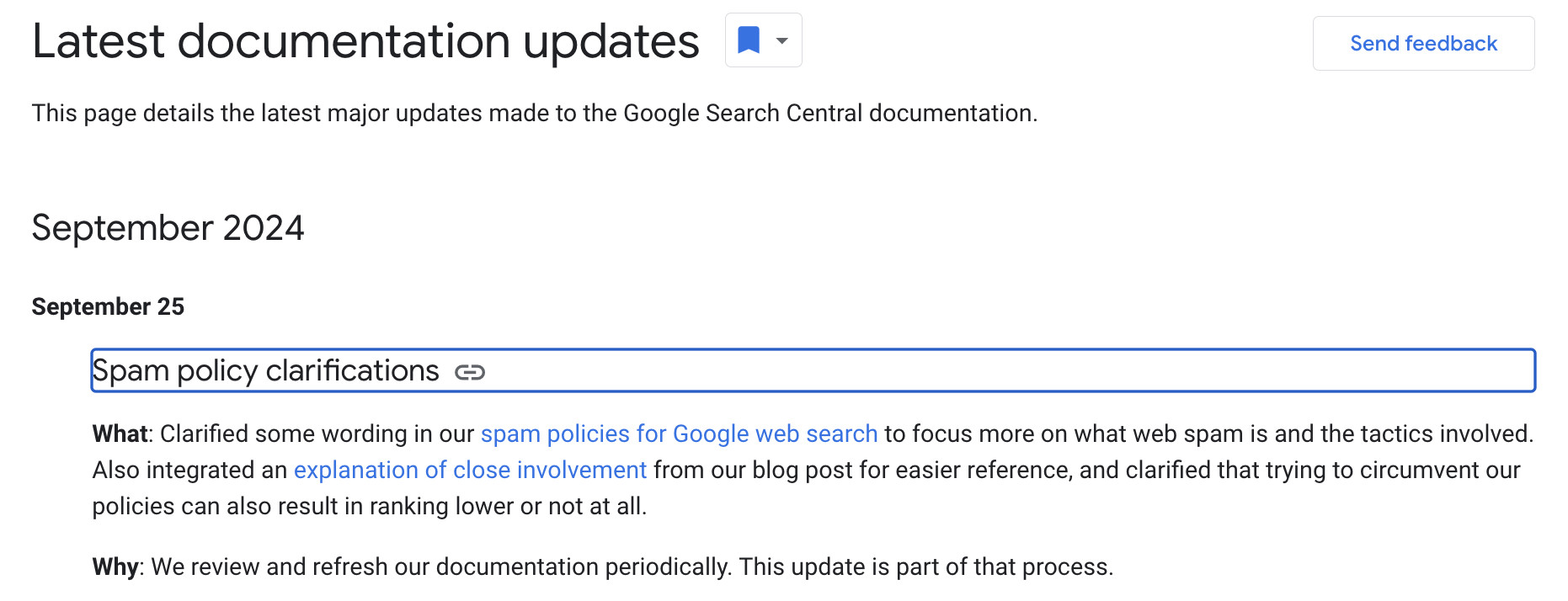Open the spam policies for Google web search link
The width and height of the screenshot is (1568, 601).
678,433
